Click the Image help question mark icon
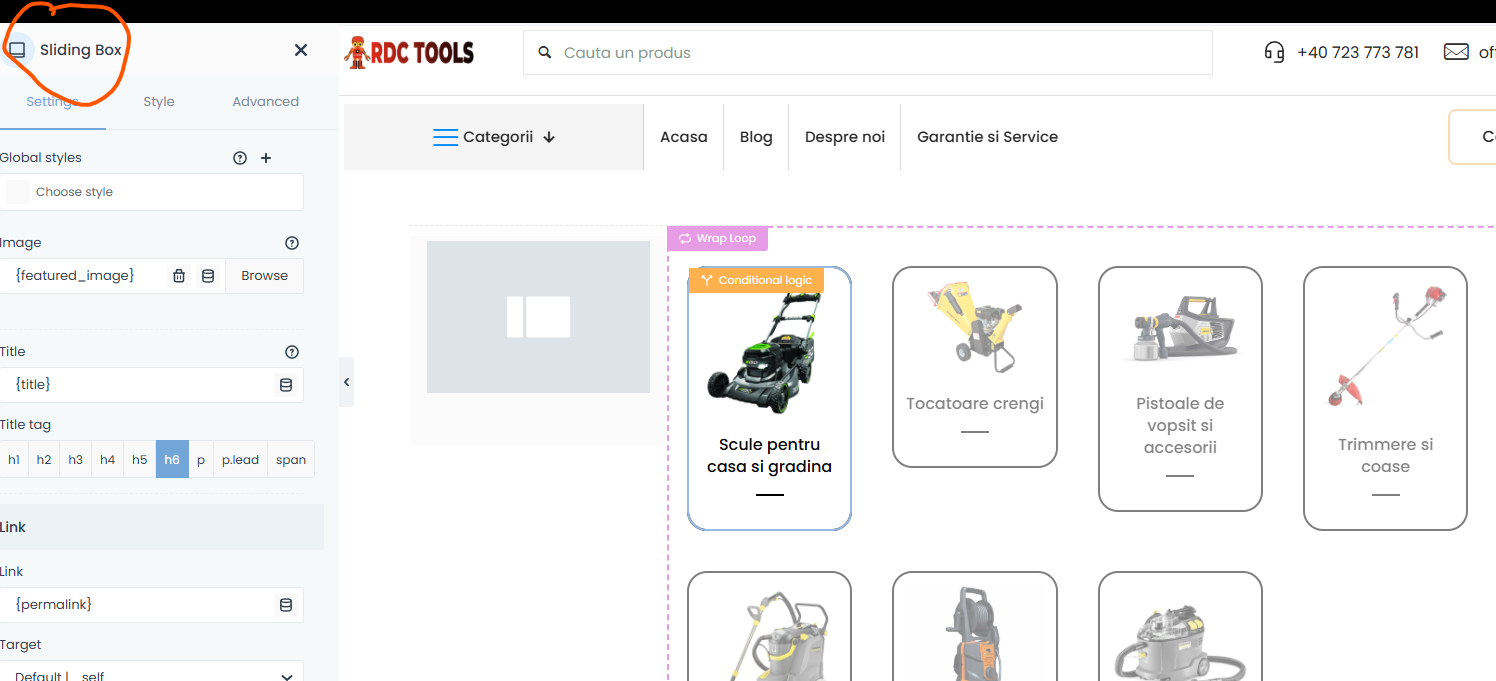Viewport: 1496px width, 681px height. point(292,243)
